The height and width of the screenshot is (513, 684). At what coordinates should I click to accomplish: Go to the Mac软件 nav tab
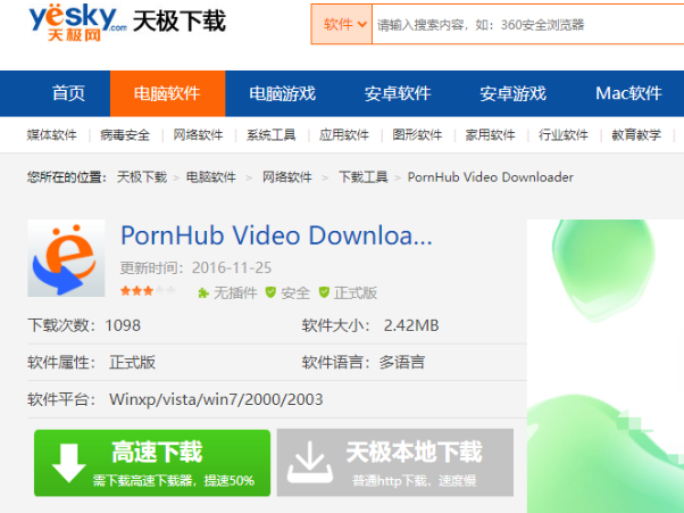(629, 93)
